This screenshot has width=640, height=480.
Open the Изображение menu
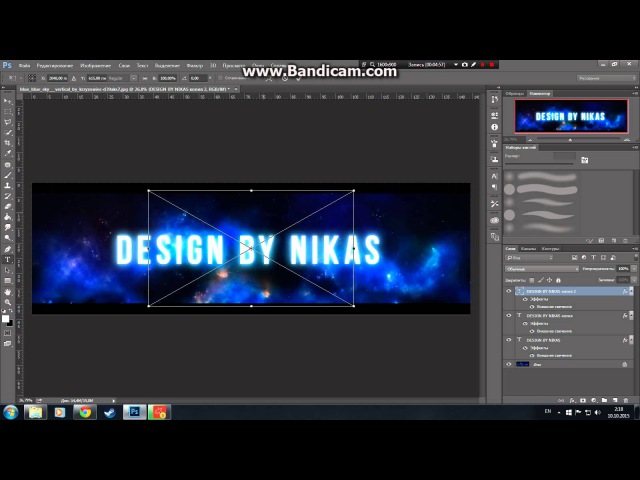pos(96,65)
